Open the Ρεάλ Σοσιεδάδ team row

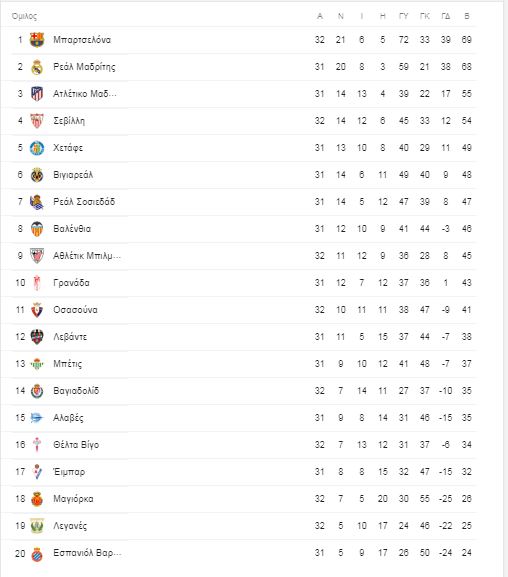pyautogui.click(x=243, y=202)
